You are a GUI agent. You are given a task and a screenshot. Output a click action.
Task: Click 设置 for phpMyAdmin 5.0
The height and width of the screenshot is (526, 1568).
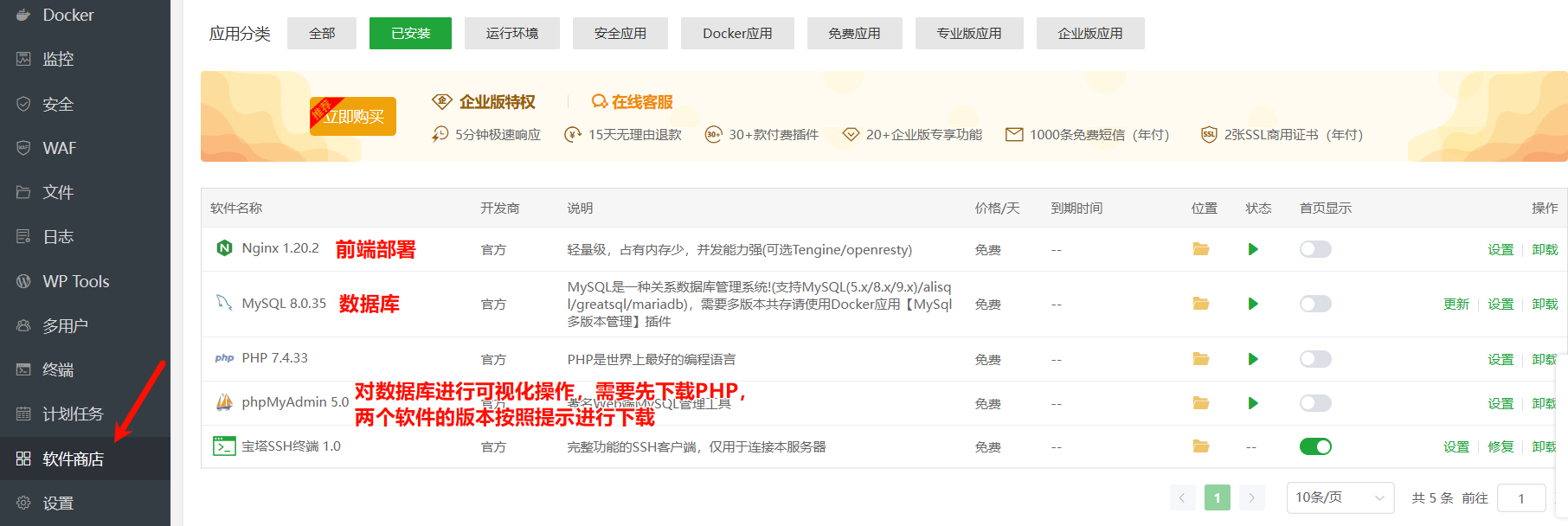[1501, 403]
